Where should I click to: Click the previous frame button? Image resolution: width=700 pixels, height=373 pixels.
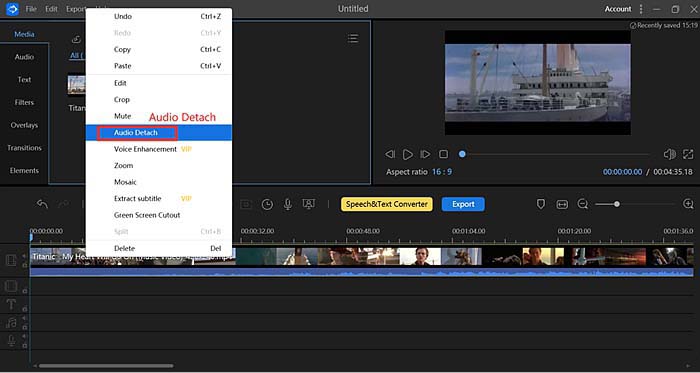(390, 154)
